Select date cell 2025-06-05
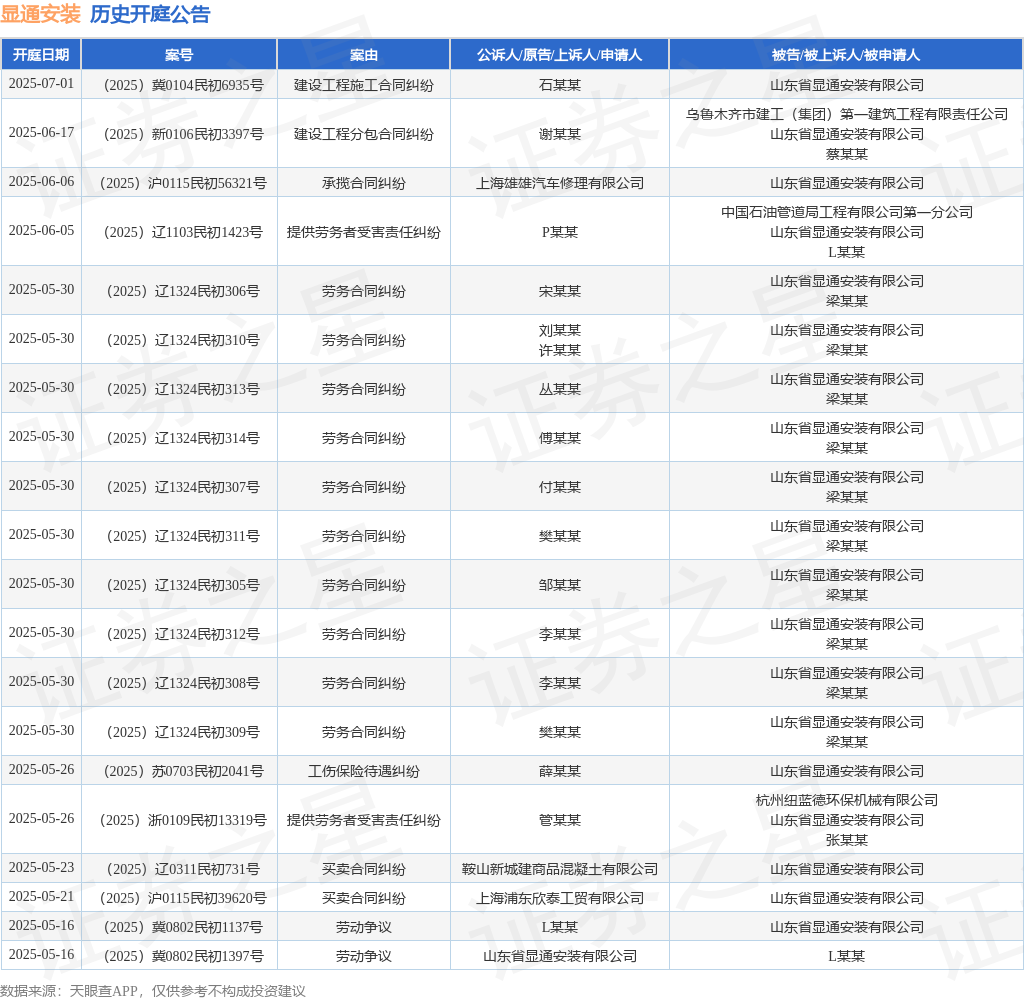The width and height of the screenshot is (1024, 1000). coord(41,231)
